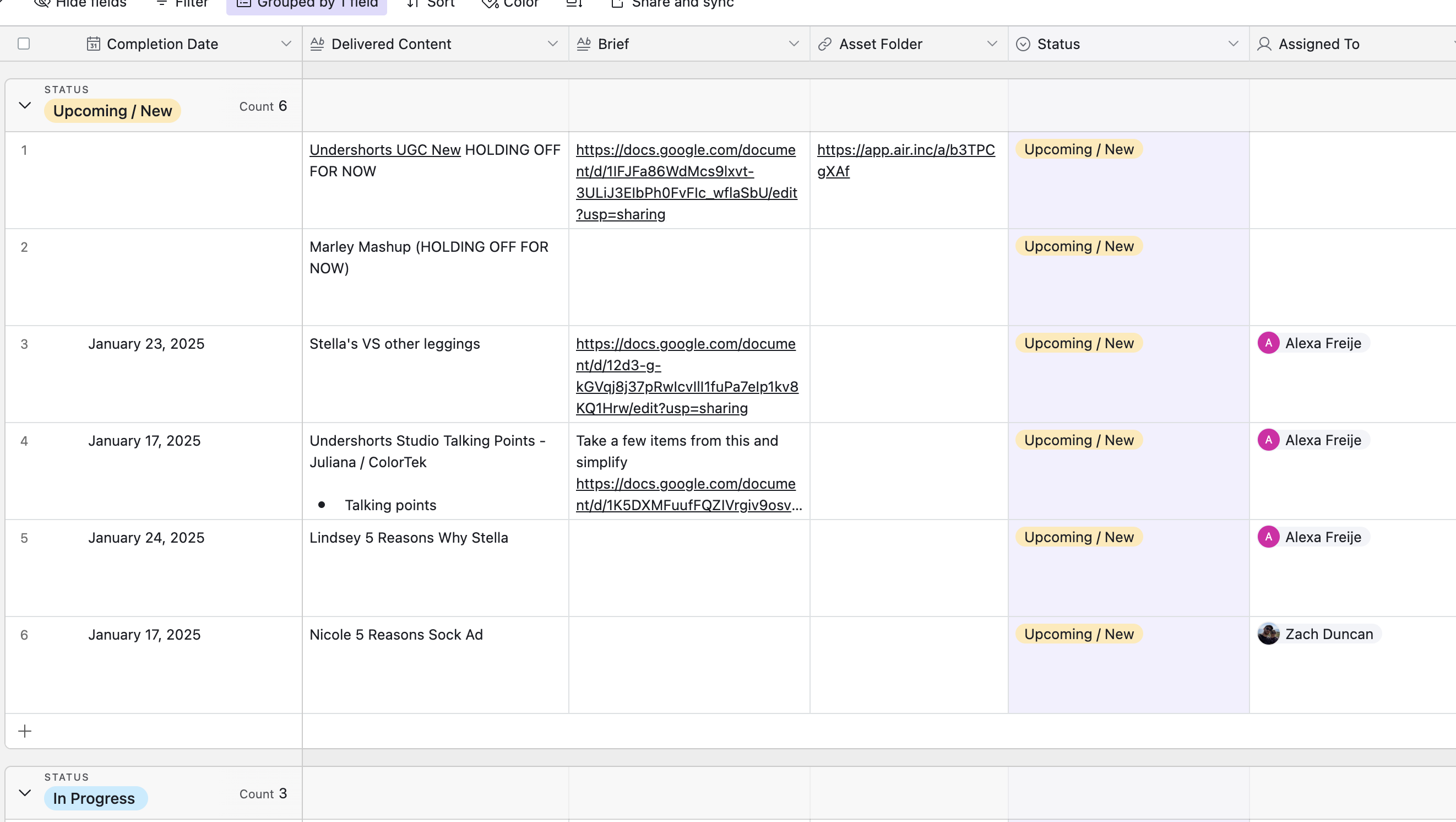Select the checkbox area for row 1
Viewport: 1456px width, 822px height.
point(23,150)
